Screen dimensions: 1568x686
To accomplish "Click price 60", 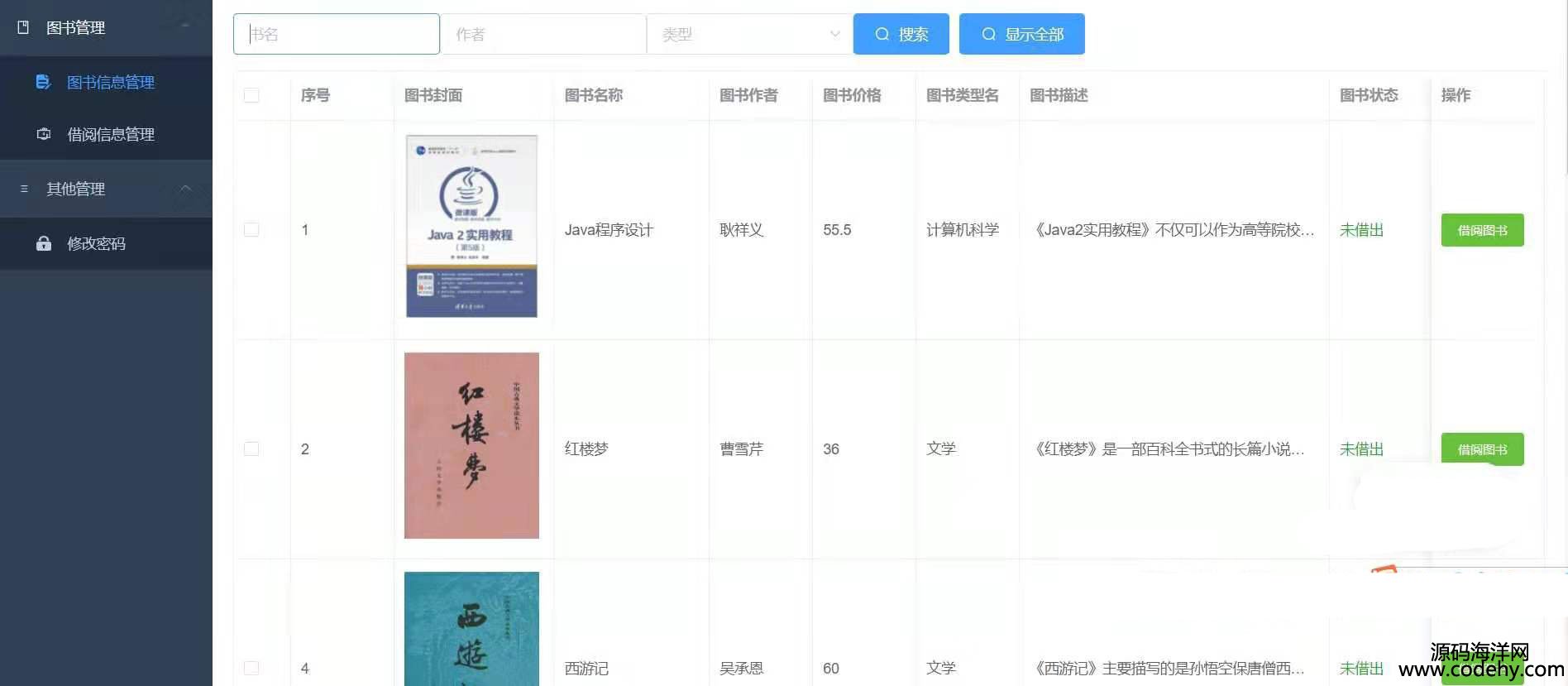I will click(831, 668).
